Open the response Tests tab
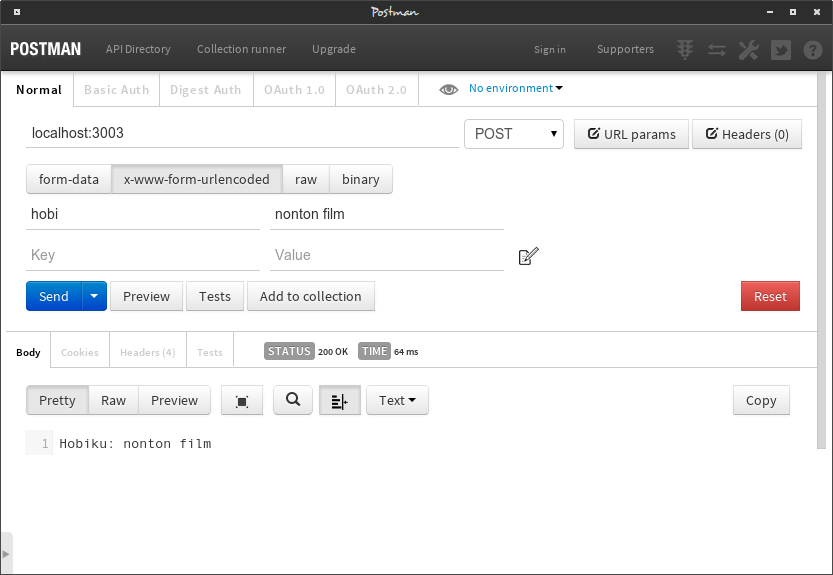This screenshot has width=833, height=575. tap(210, 352)
